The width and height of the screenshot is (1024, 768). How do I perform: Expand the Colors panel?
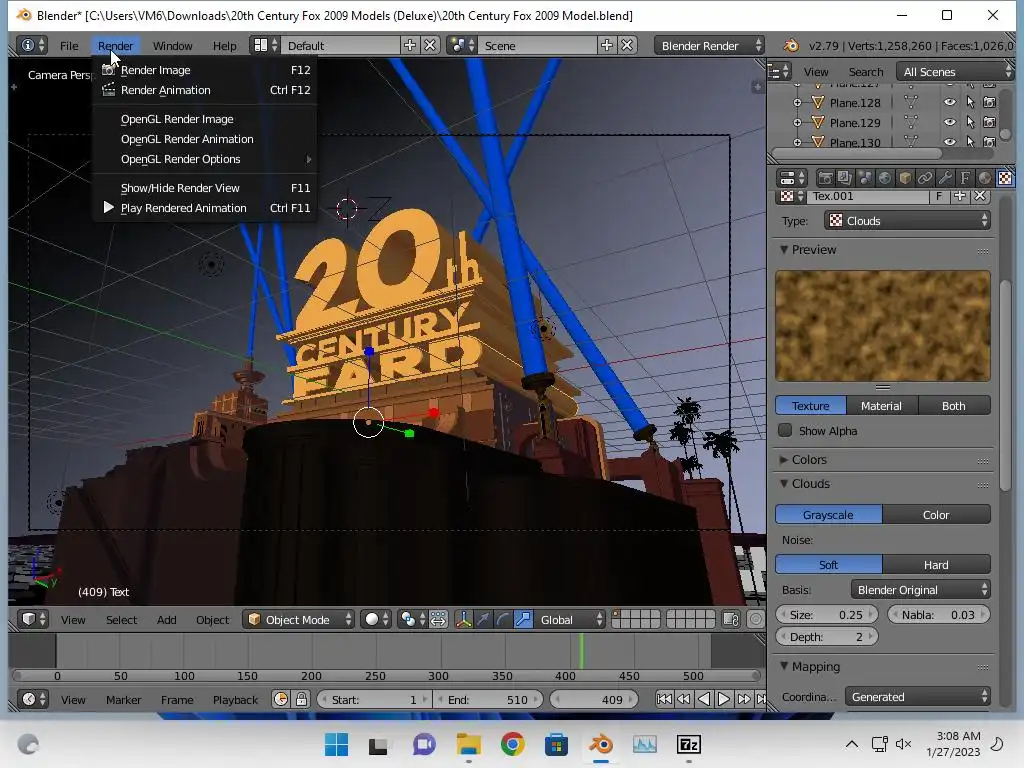click(x=784, y=459)
